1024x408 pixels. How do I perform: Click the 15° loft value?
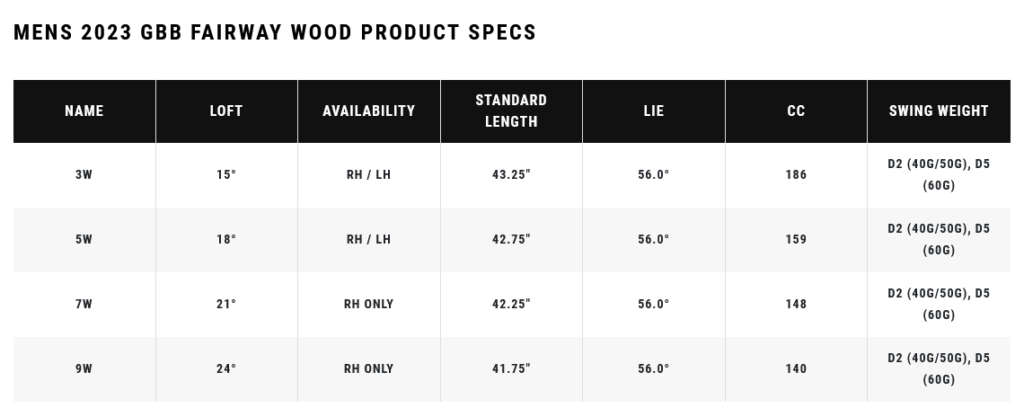tap(226, 175)
